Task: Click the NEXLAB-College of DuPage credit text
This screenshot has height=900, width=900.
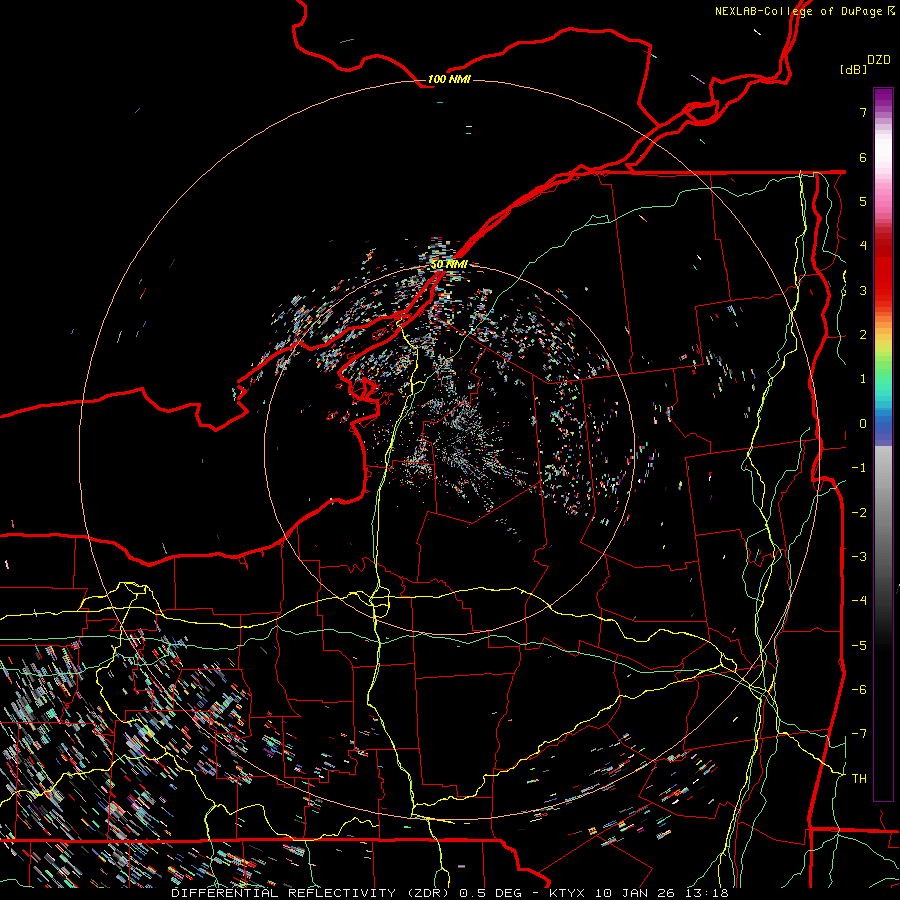Action: tap(800, 11)
